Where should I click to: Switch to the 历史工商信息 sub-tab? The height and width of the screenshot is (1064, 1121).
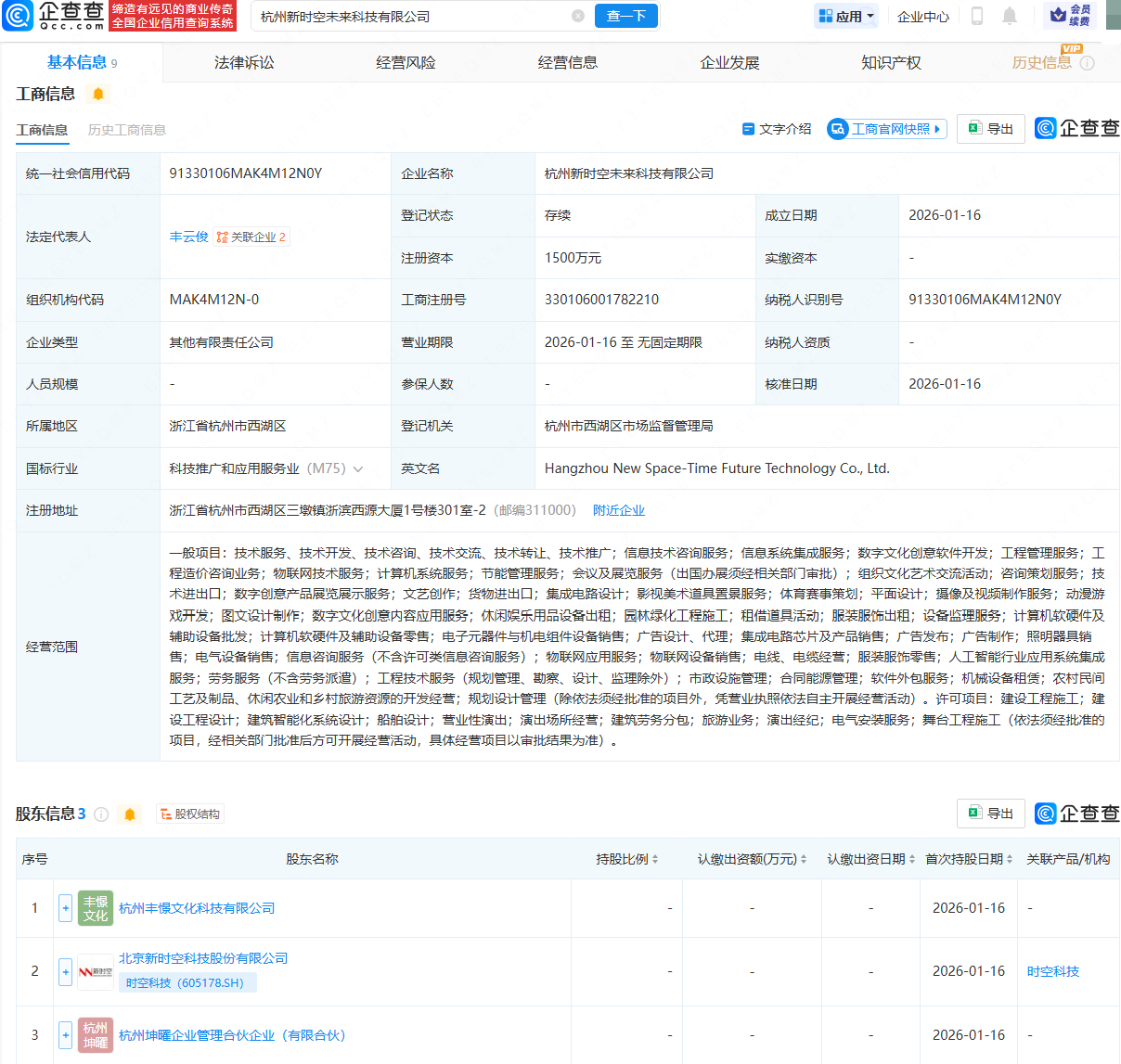click(127, 130)
